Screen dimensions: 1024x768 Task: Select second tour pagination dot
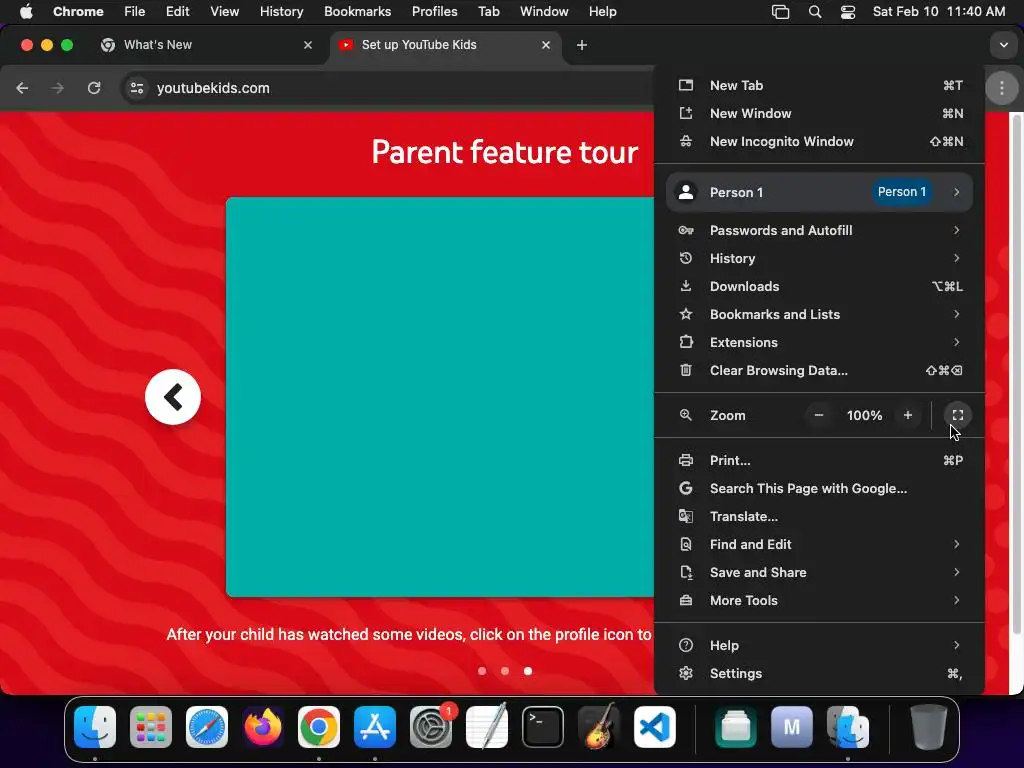click(505, 671)
